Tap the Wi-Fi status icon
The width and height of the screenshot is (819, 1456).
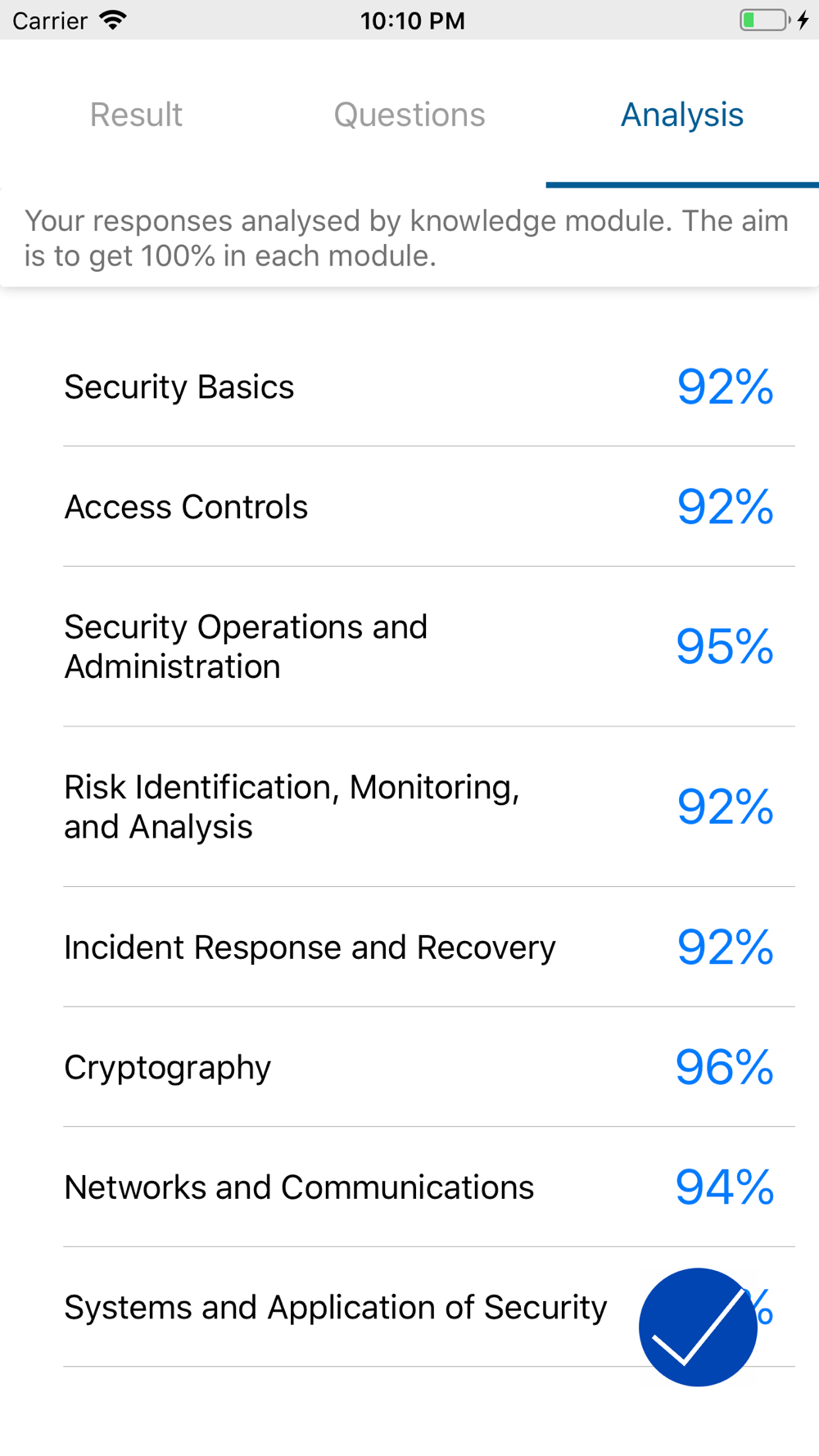click(x=113, y=20)
